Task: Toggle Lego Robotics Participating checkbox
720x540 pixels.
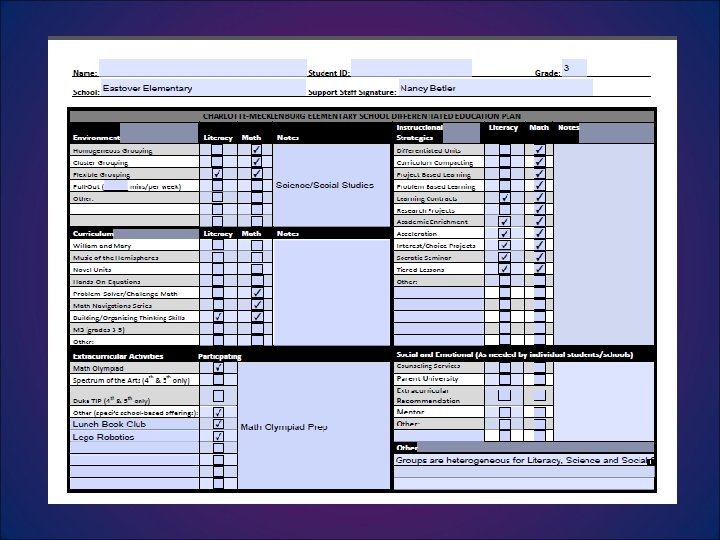Action: pos(219,436)
